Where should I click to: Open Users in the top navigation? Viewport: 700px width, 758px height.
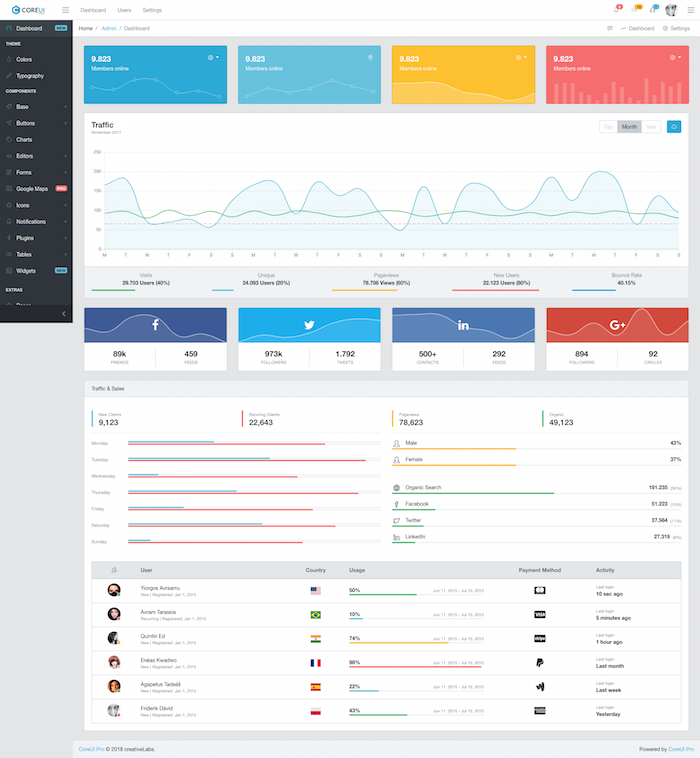click(124, 10)
